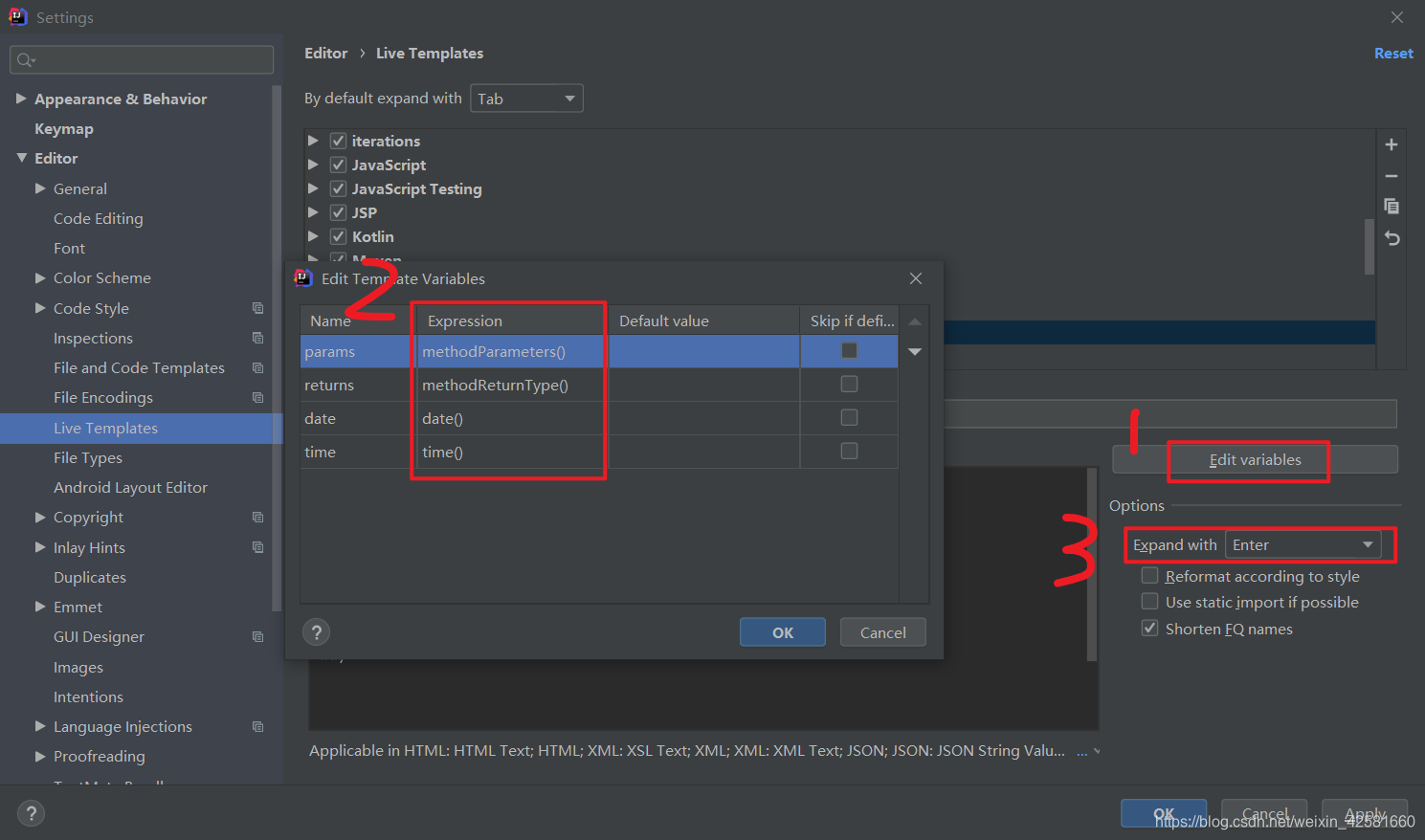Cancel the Edit Template Variables dialog
The width and height of the screenshot is (1425, 840).
click(882, 632)
